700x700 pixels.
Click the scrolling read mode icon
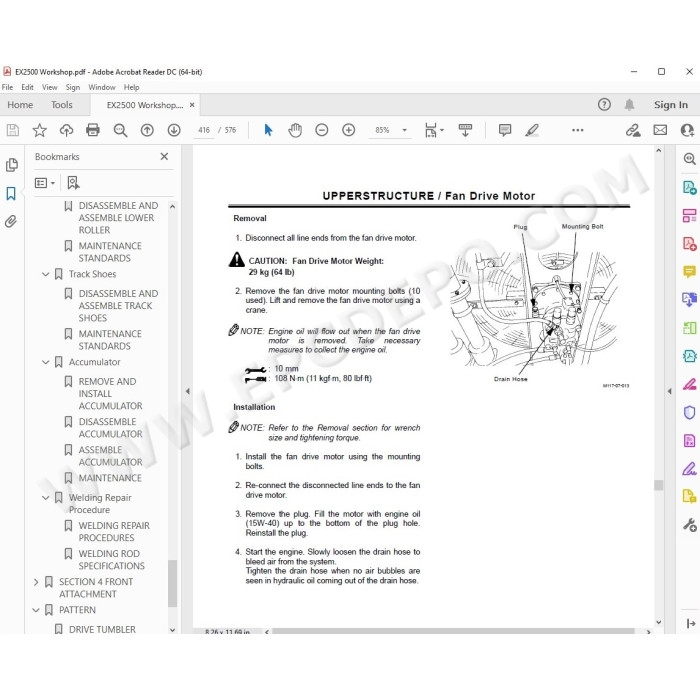click(x=465, y=130)
